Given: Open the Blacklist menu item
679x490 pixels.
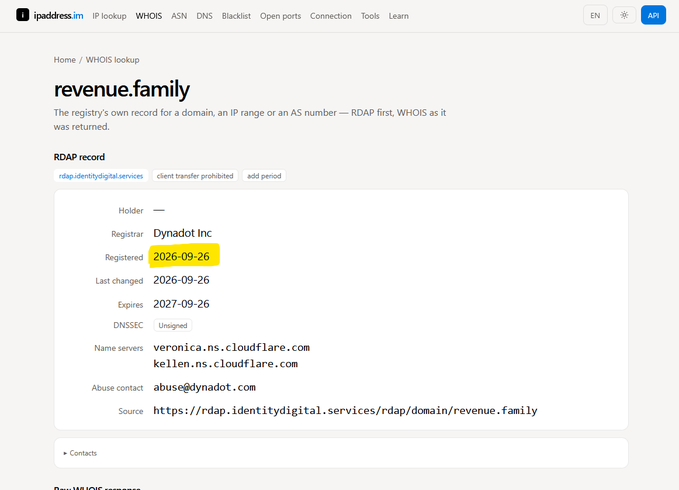Looking at the screenshot, I should pos(236,16).
